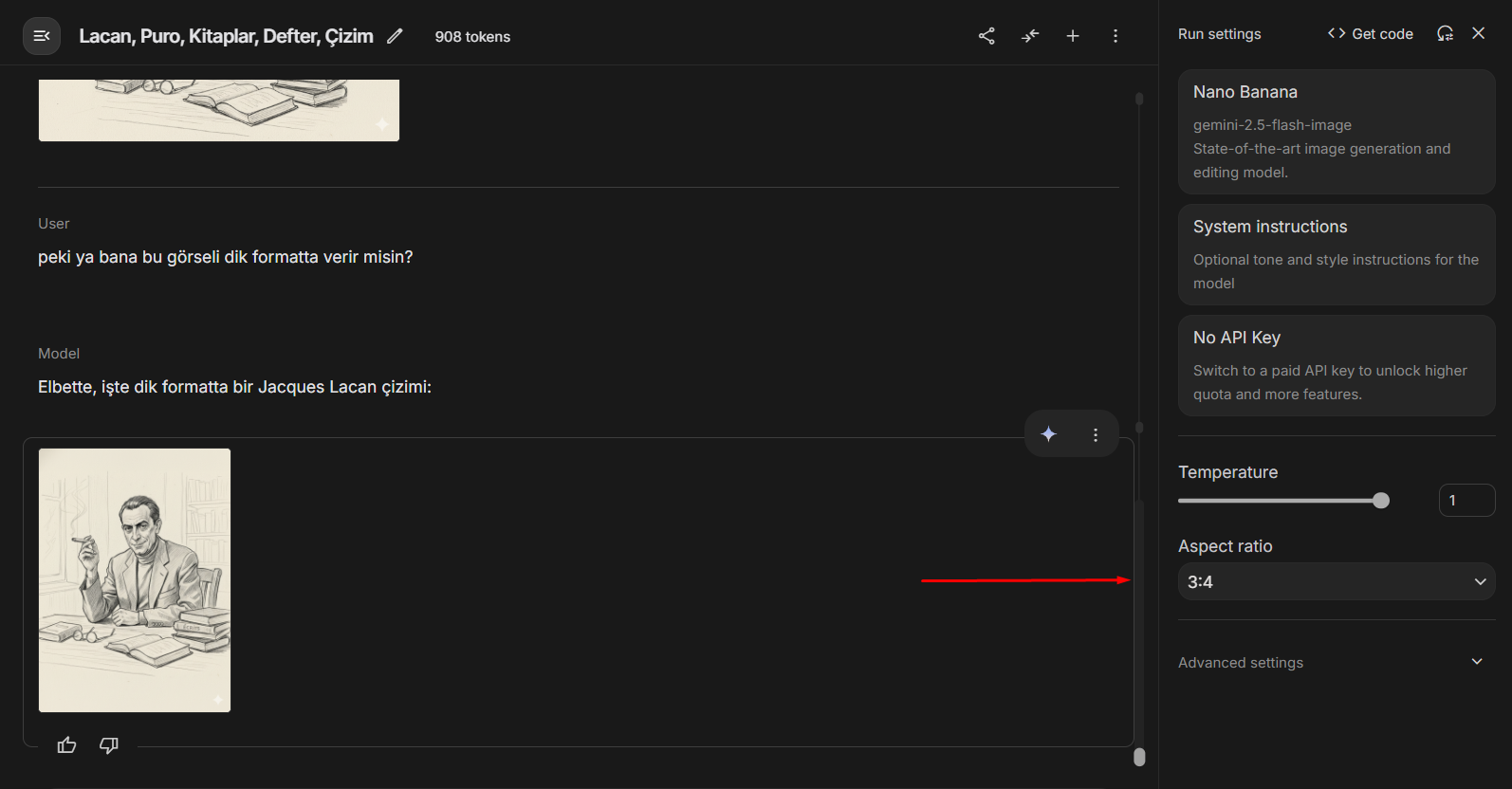Click Get code button
Image resolution: width=1512 pixels, height=789 pixels.
[1371, 33]
